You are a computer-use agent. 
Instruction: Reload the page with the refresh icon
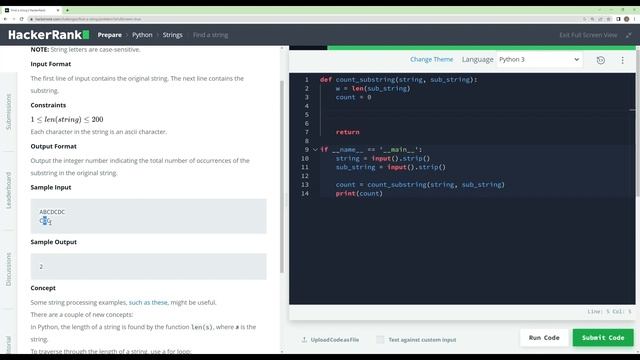click(22, 19)
